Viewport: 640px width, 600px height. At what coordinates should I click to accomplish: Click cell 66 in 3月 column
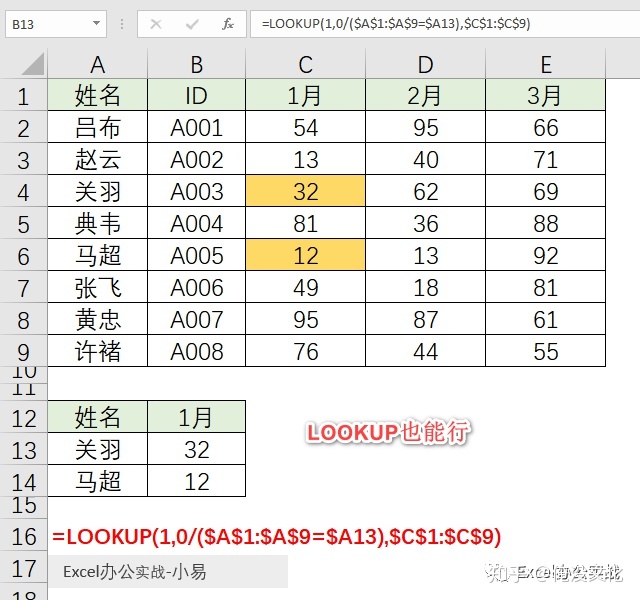545,127
